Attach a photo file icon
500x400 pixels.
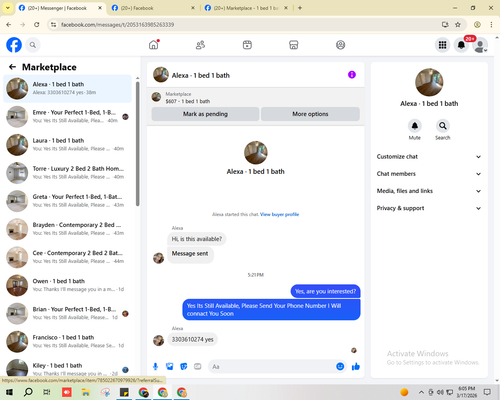click(170, 367)
